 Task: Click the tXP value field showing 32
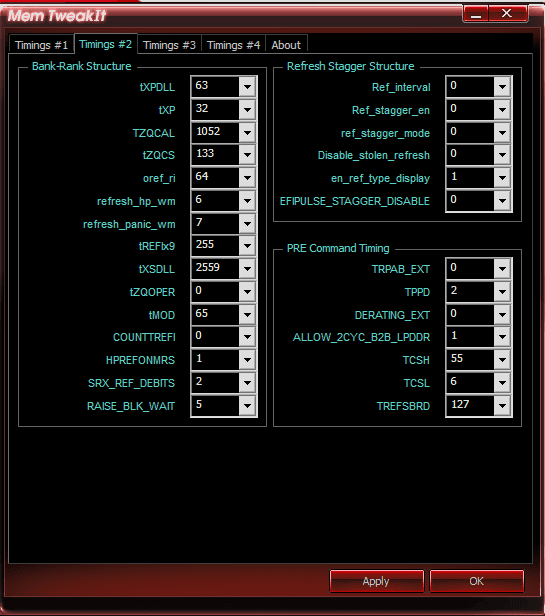215,109
